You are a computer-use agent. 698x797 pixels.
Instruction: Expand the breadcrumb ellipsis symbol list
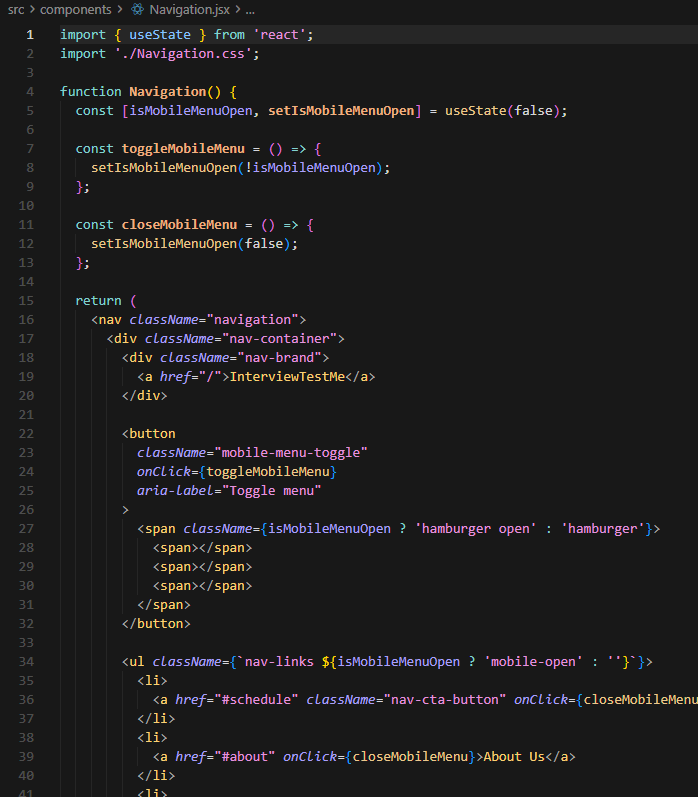coord(250,10)
